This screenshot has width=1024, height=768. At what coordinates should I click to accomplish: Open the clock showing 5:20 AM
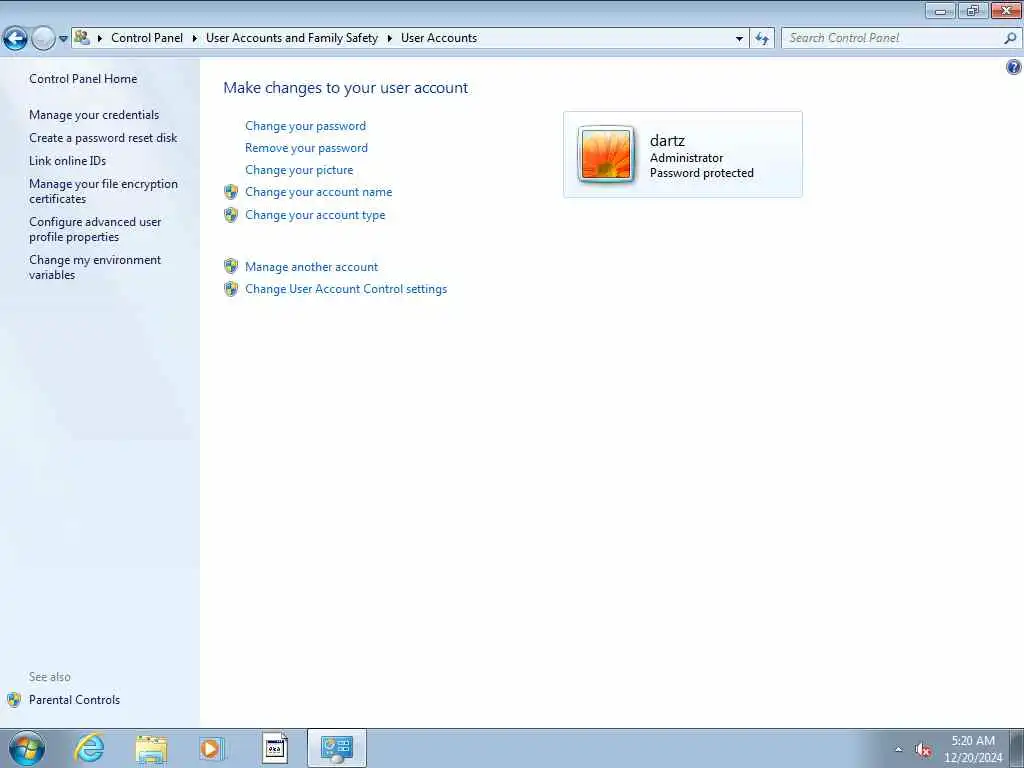pyautogui.click(x=973, y=749)
